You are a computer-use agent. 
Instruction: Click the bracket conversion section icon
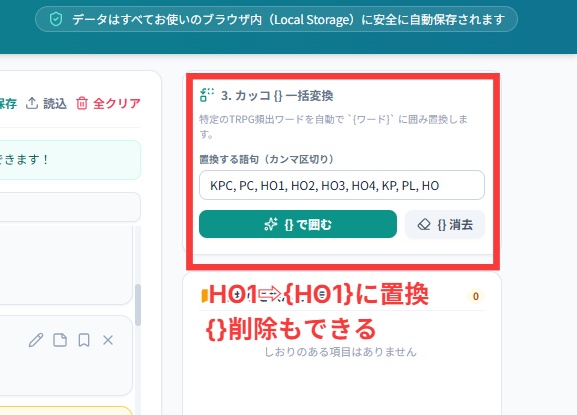point(206,95)
